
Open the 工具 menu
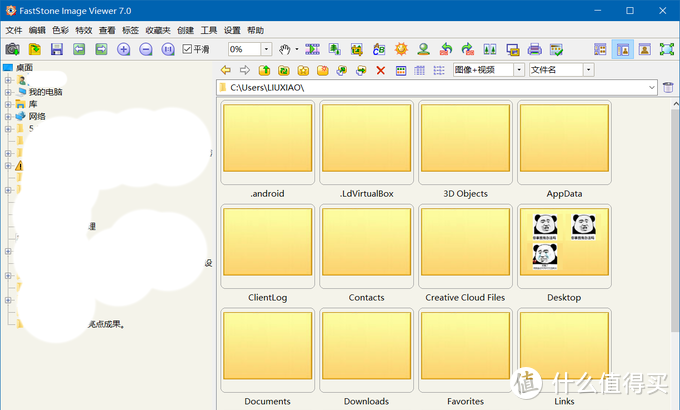pos(209,30)
